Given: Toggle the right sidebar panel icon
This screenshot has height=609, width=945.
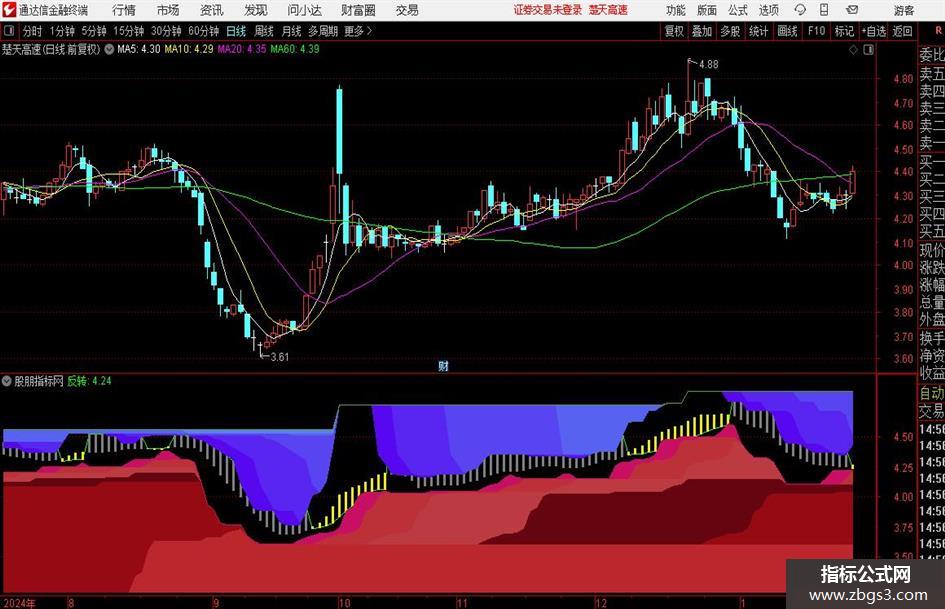Looking at the screenshot, I should tap(868, 50).
